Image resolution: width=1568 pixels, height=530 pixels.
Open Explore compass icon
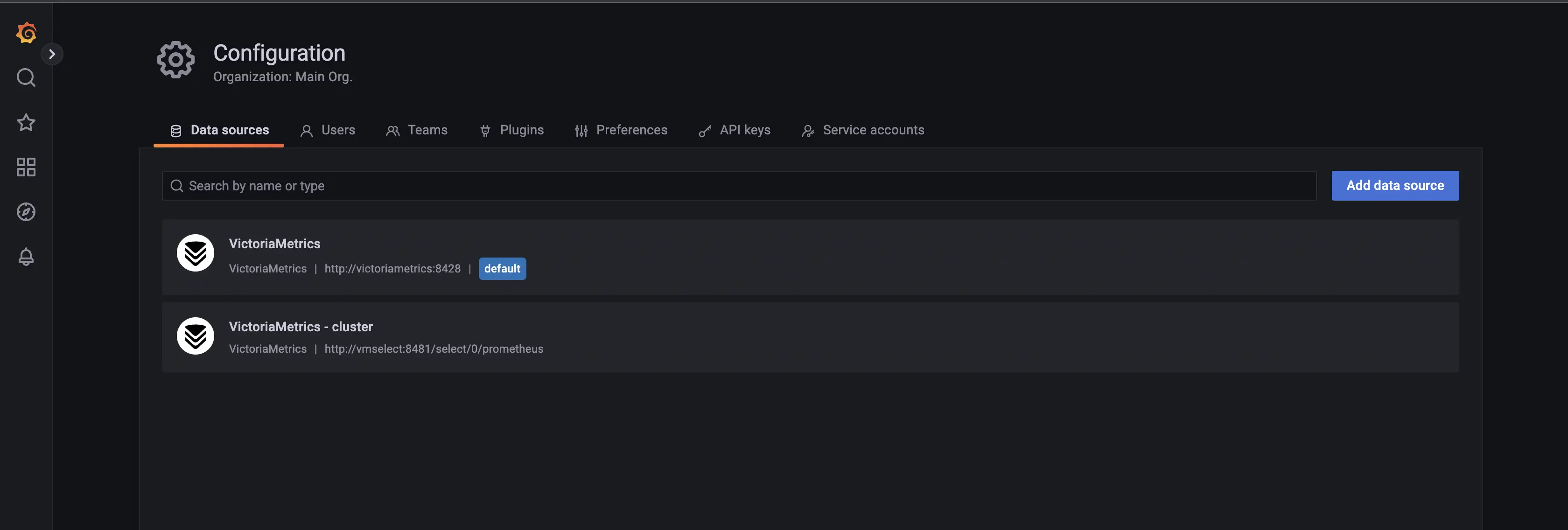[x=26, y=212]
